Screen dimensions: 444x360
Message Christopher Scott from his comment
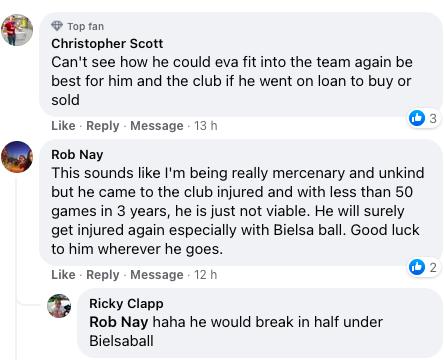[157, 126]
